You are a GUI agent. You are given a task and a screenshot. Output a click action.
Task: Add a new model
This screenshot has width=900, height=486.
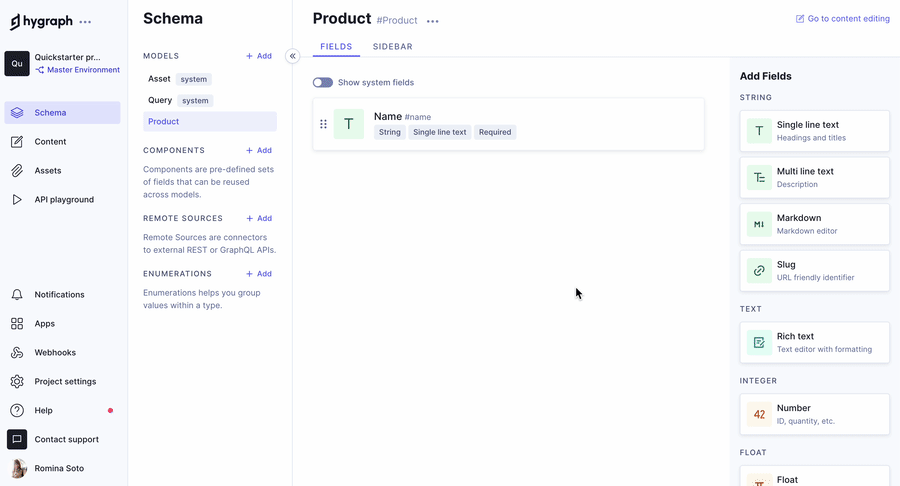coord(259,56)
